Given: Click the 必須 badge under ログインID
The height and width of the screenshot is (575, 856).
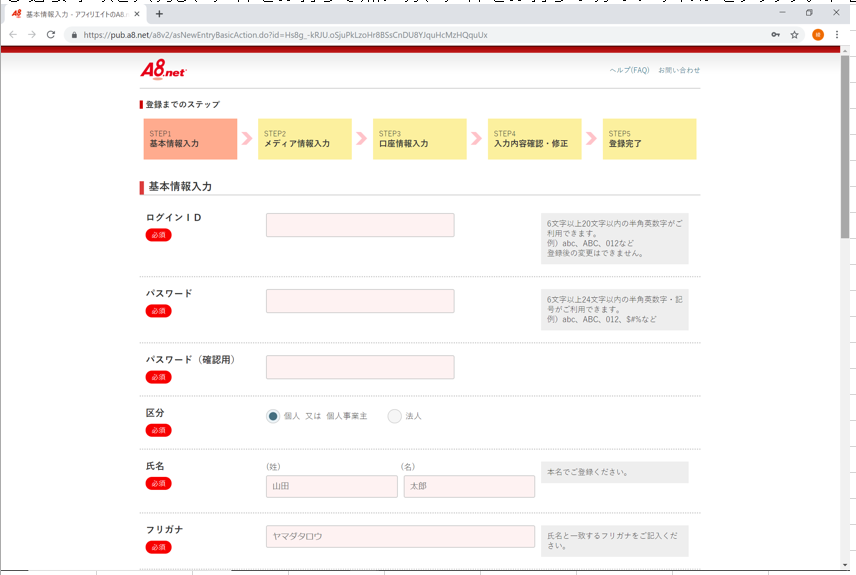Looking at the screenshot, I should [158, 235].
